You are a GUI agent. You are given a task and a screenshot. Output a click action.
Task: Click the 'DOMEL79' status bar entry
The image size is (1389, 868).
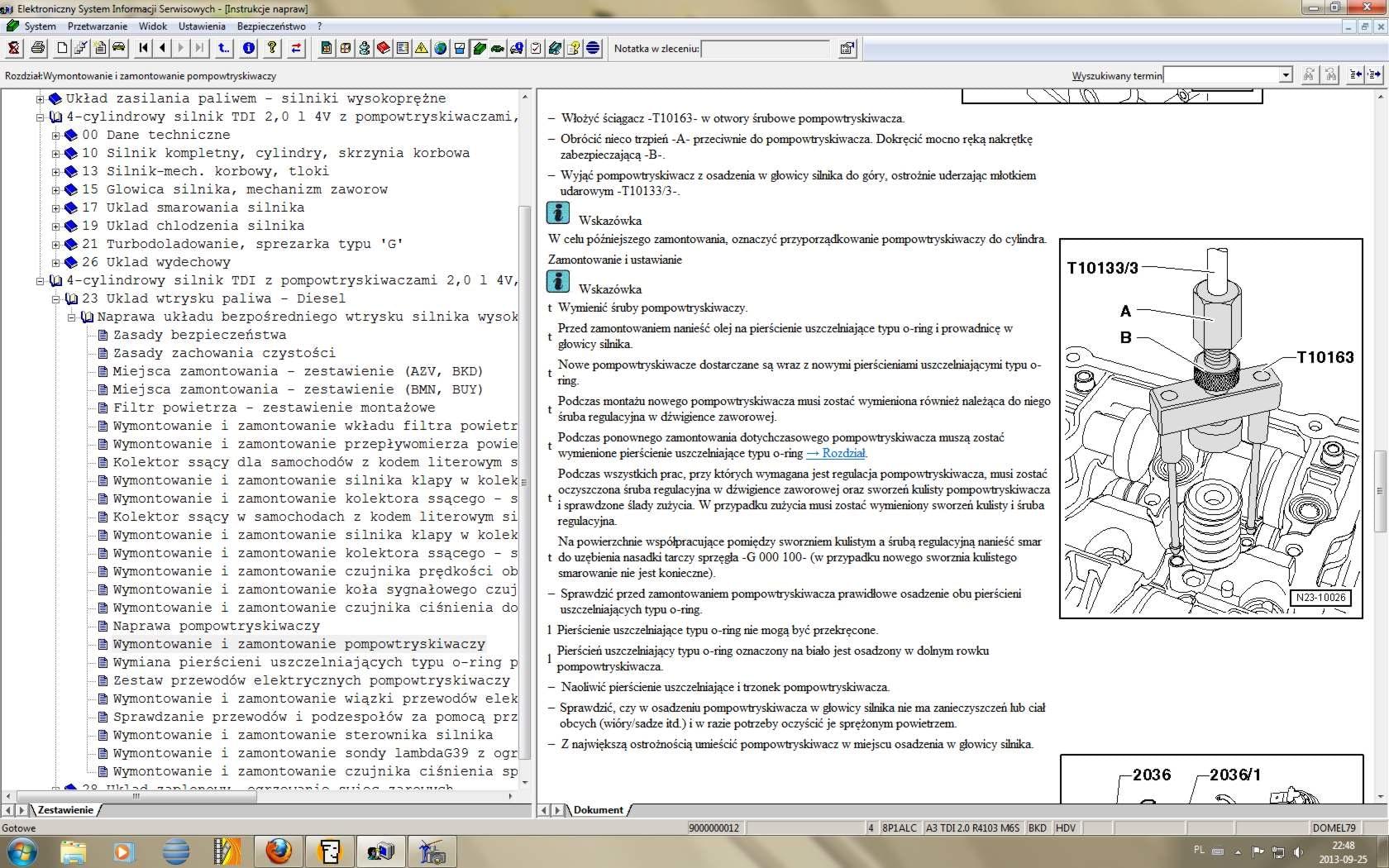1334,827
